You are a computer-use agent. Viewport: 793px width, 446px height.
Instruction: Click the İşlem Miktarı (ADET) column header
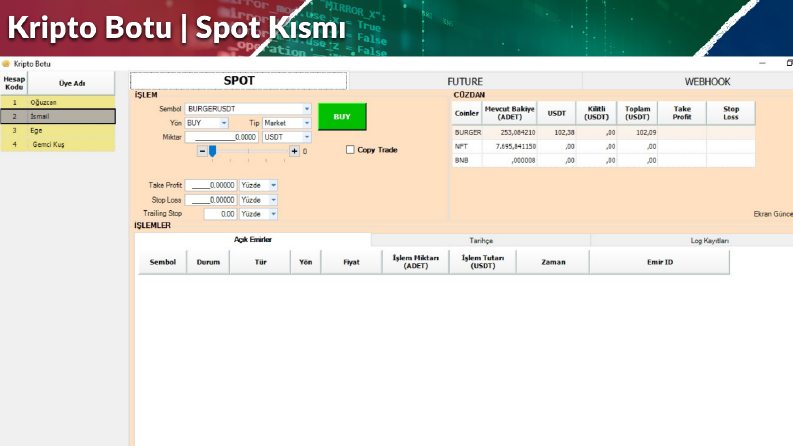tap(416, 262)
